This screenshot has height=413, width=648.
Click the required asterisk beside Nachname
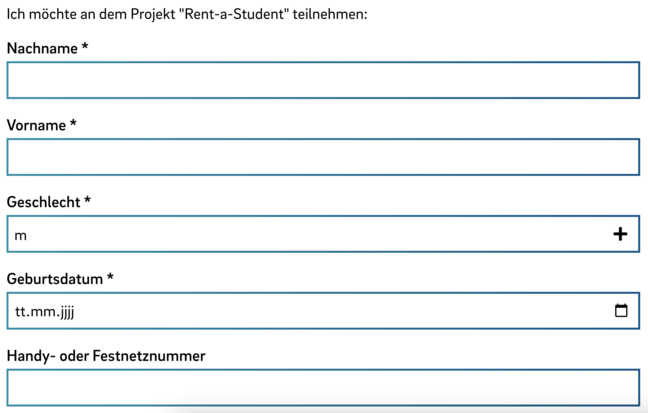click(x=85, y=48)
